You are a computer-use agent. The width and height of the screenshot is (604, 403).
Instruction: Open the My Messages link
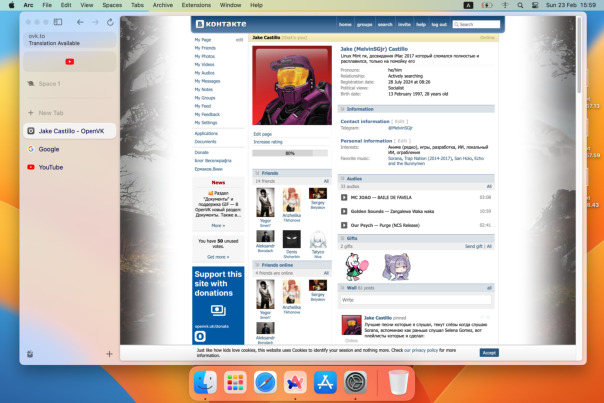(208, 81)
